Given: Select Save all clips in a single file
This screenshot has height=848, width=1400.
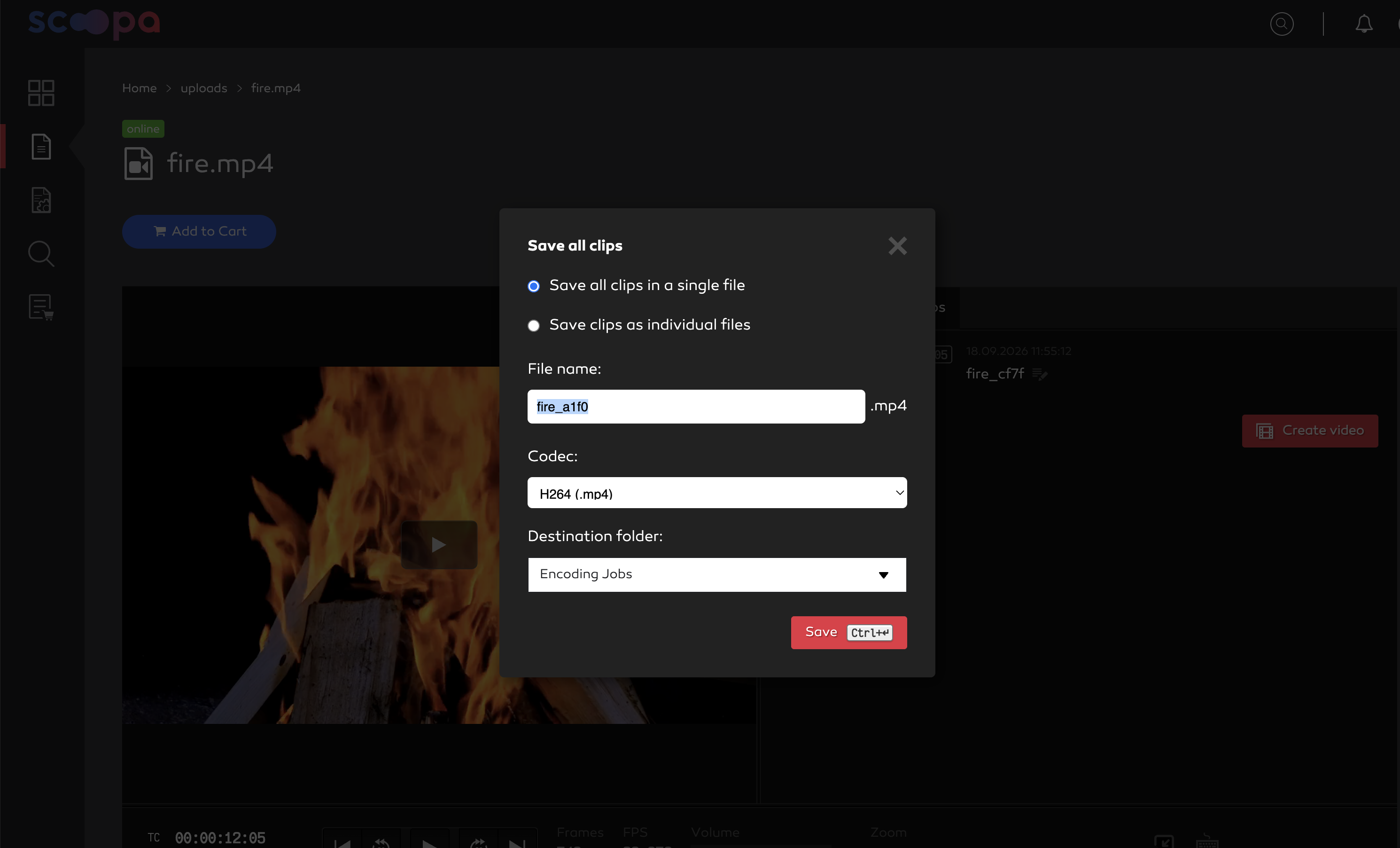Looking at the screenshot, I should 534,286.
